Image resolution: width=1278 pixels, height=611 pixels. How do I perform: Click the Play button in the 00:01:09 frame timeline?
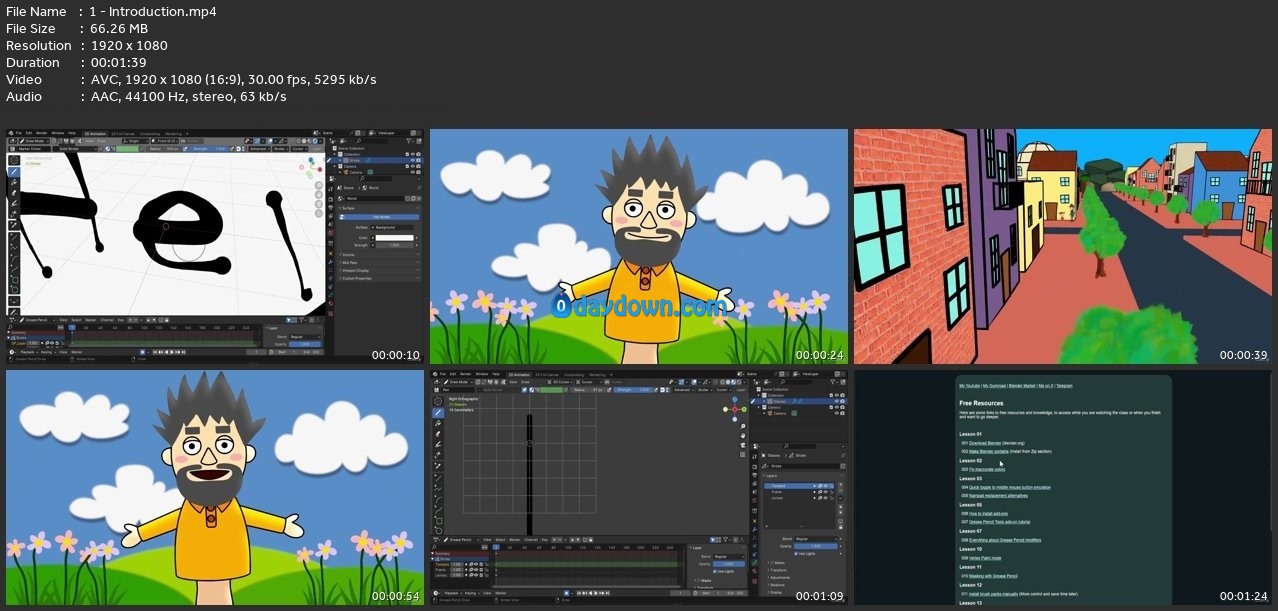pos(596,593)
